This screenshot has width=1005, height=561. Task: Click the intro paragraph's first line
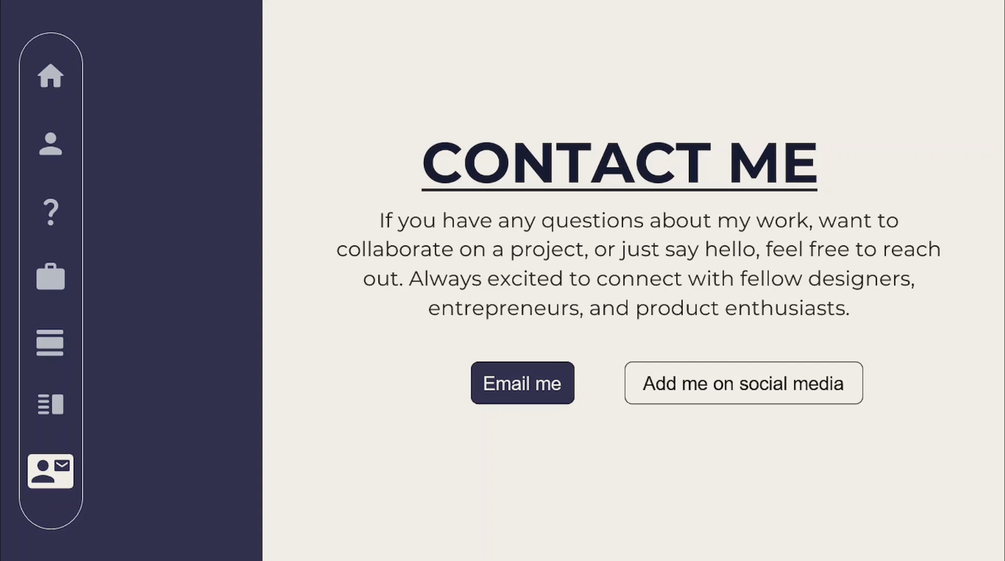pyautogui.click(x=638, y=220)
